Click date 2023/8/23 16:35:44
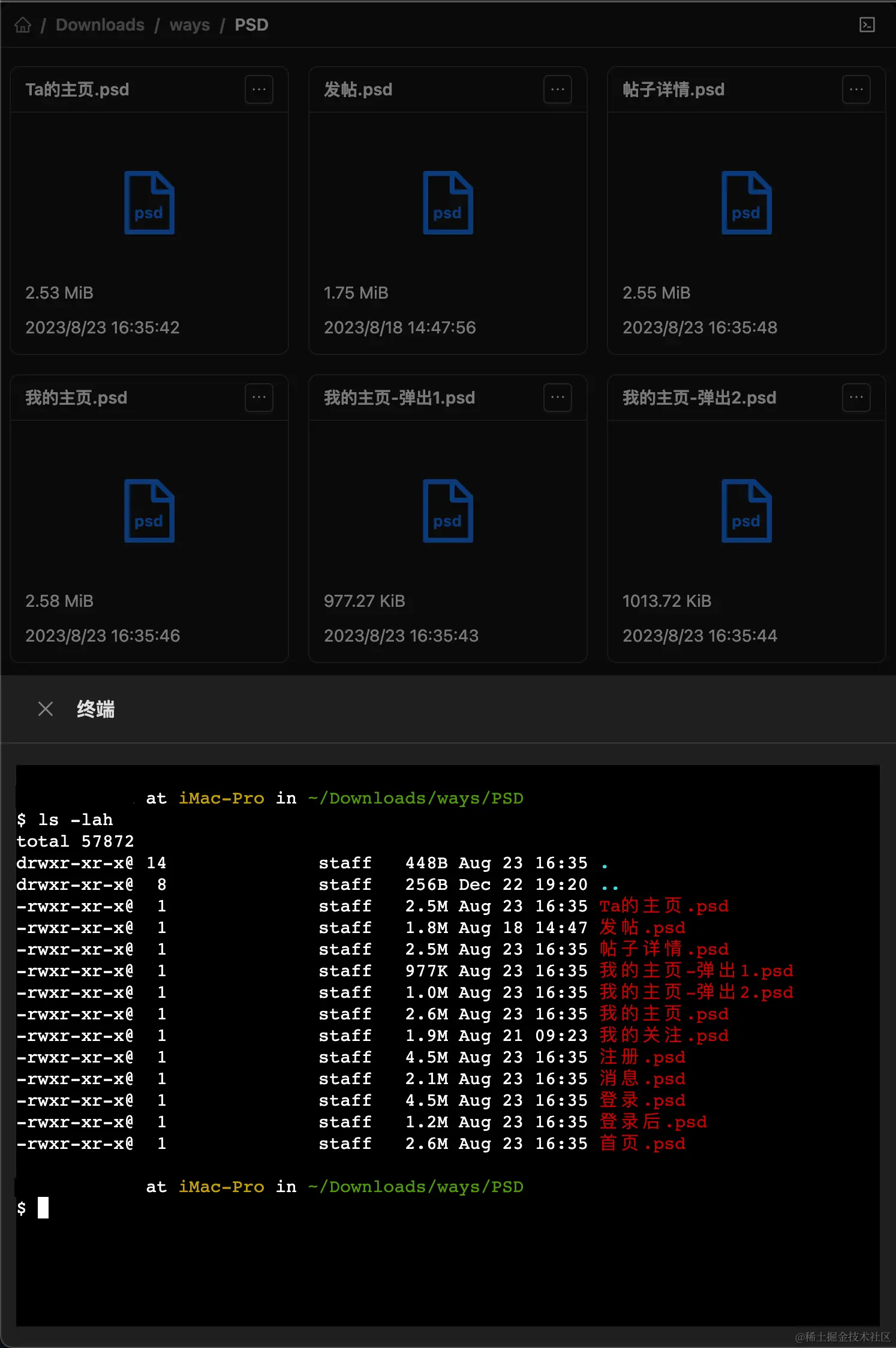This screenshot has height=1348, width=896. pos(700,636)
